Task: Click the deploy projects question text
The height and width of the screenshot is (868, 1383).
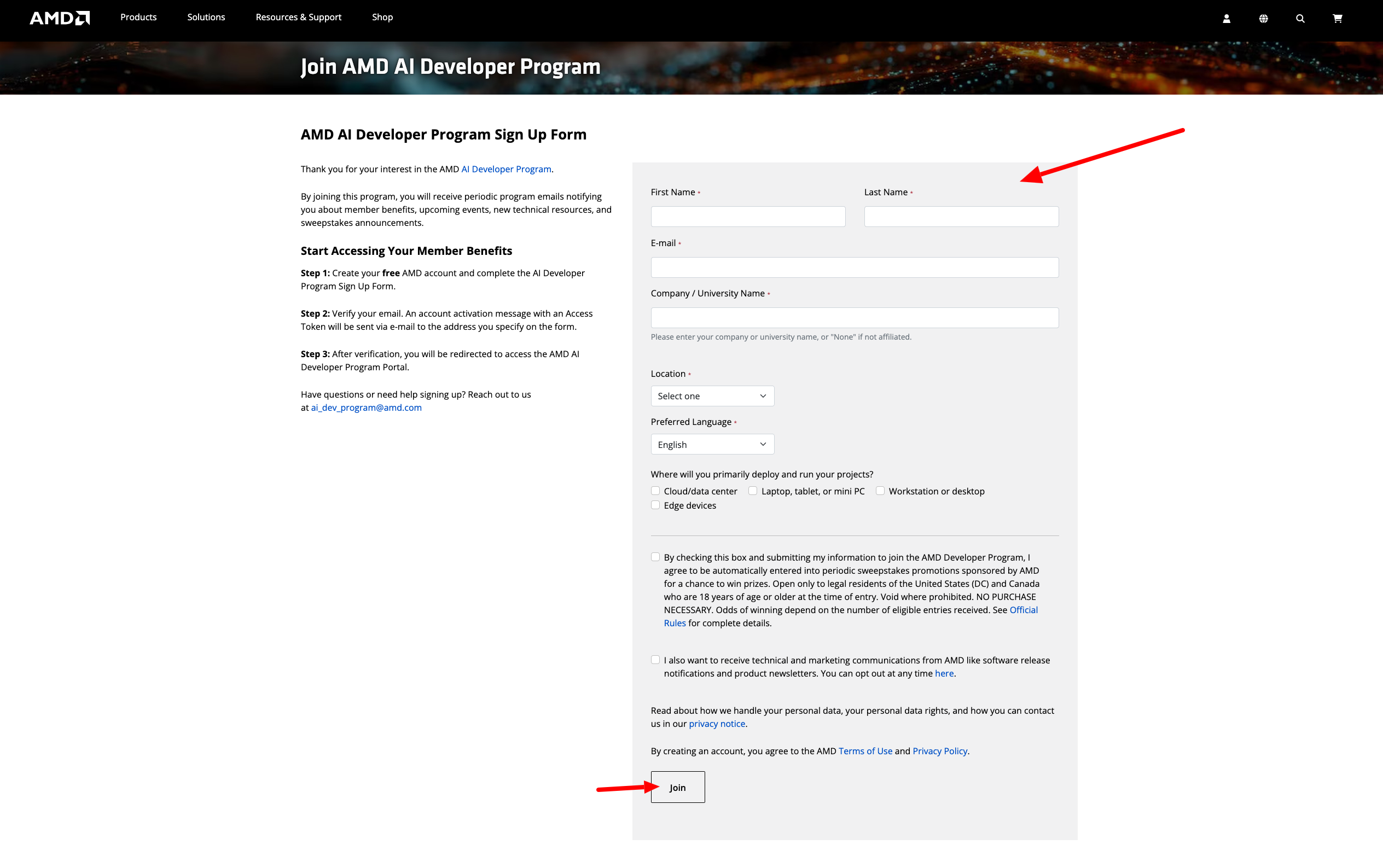Action: click(762, 474)
